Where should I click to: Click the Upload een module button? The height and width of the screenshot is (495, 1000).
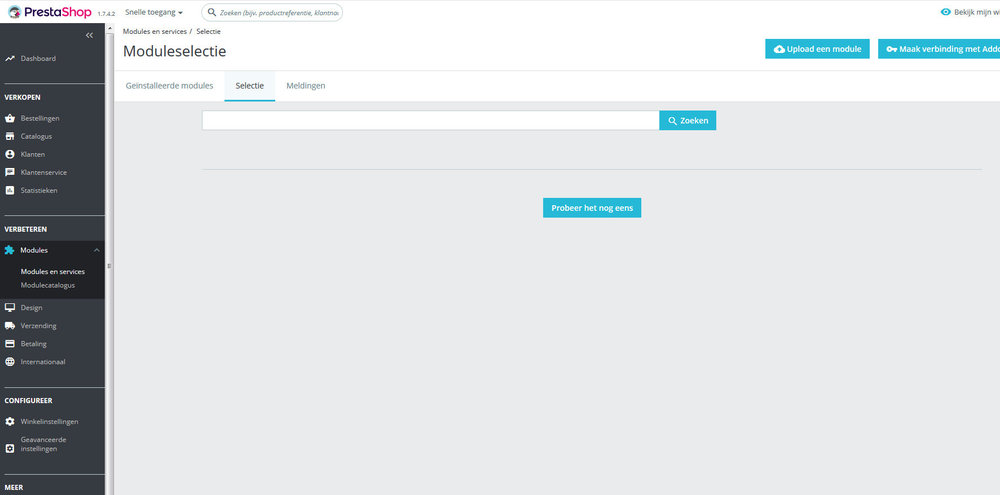[817, 49]
